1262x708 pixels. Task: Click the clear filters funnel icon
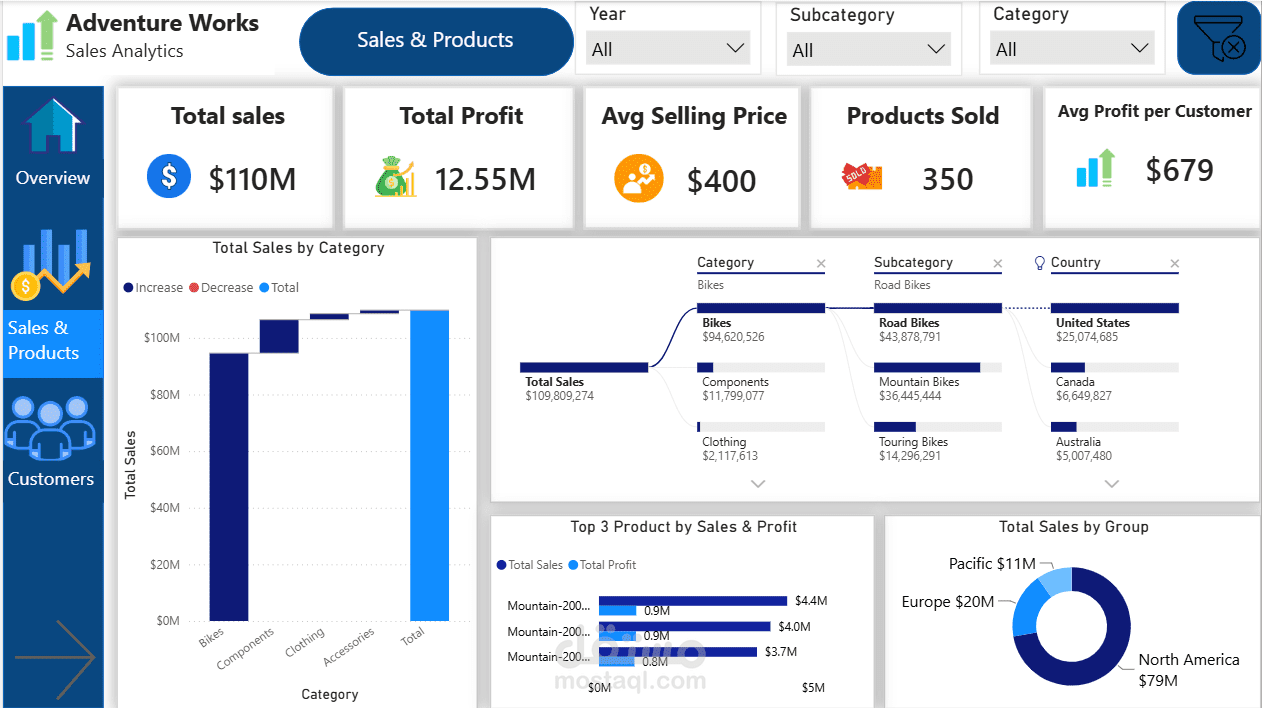(x=1219, y=38)
